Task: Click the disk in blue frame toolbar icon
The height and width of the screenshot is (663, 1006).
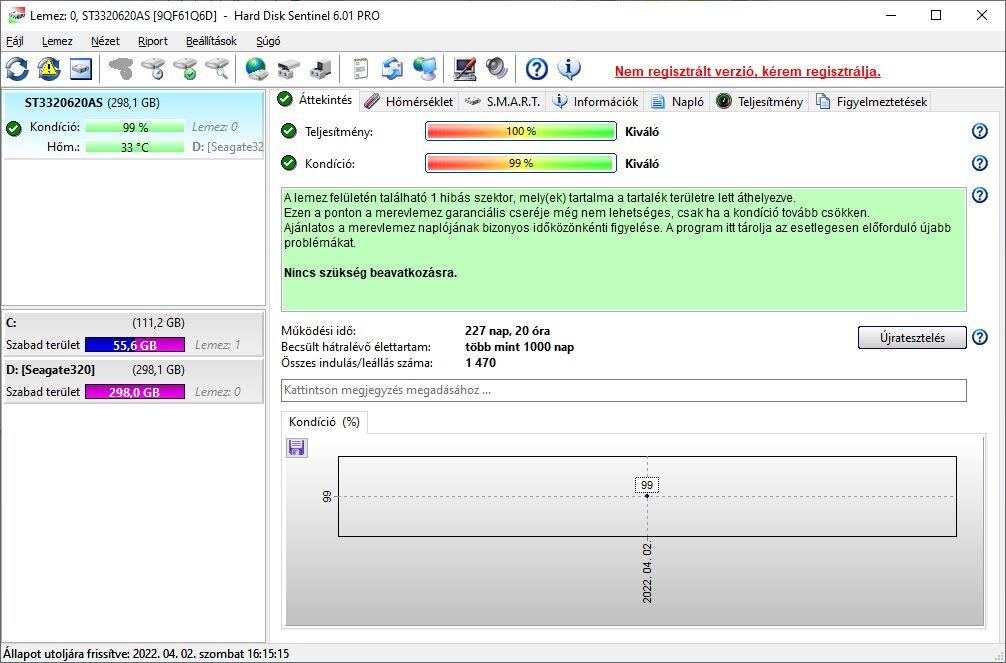Action: tap(81, 69)
